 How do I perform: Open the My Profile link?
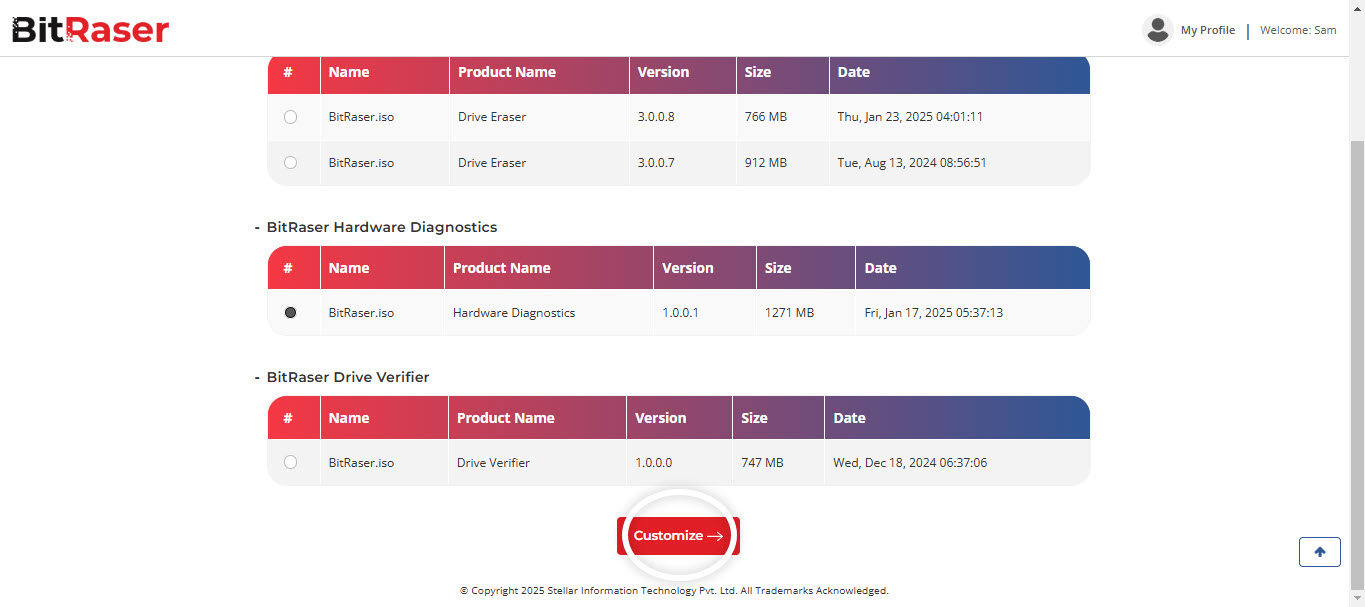point(1208,30)
